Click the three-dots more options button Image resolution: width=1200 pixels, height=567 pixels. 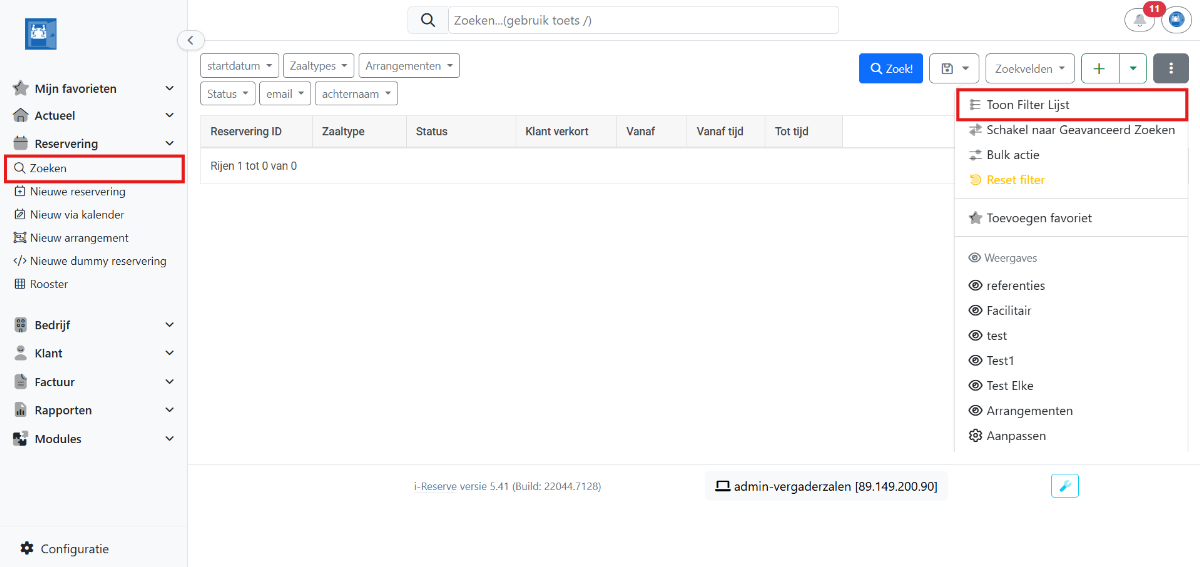pyautogui.click(x=1170, y=68)
